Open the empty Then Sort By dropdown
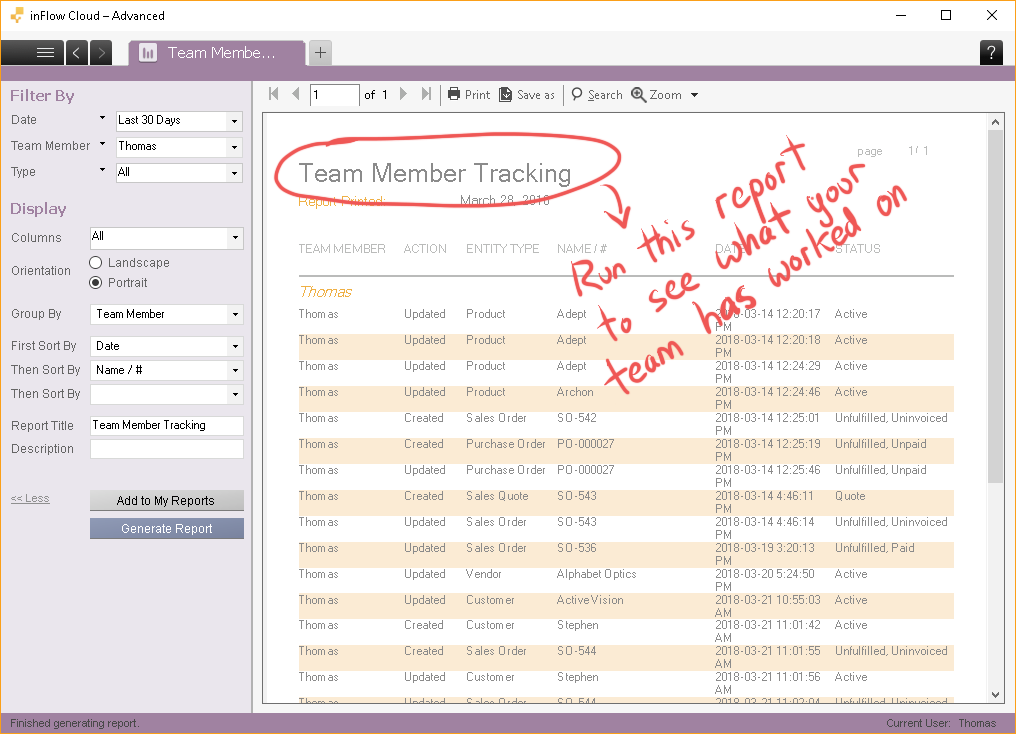Image resolution: width=1016 pixels, height=734 pixels. 167,394
